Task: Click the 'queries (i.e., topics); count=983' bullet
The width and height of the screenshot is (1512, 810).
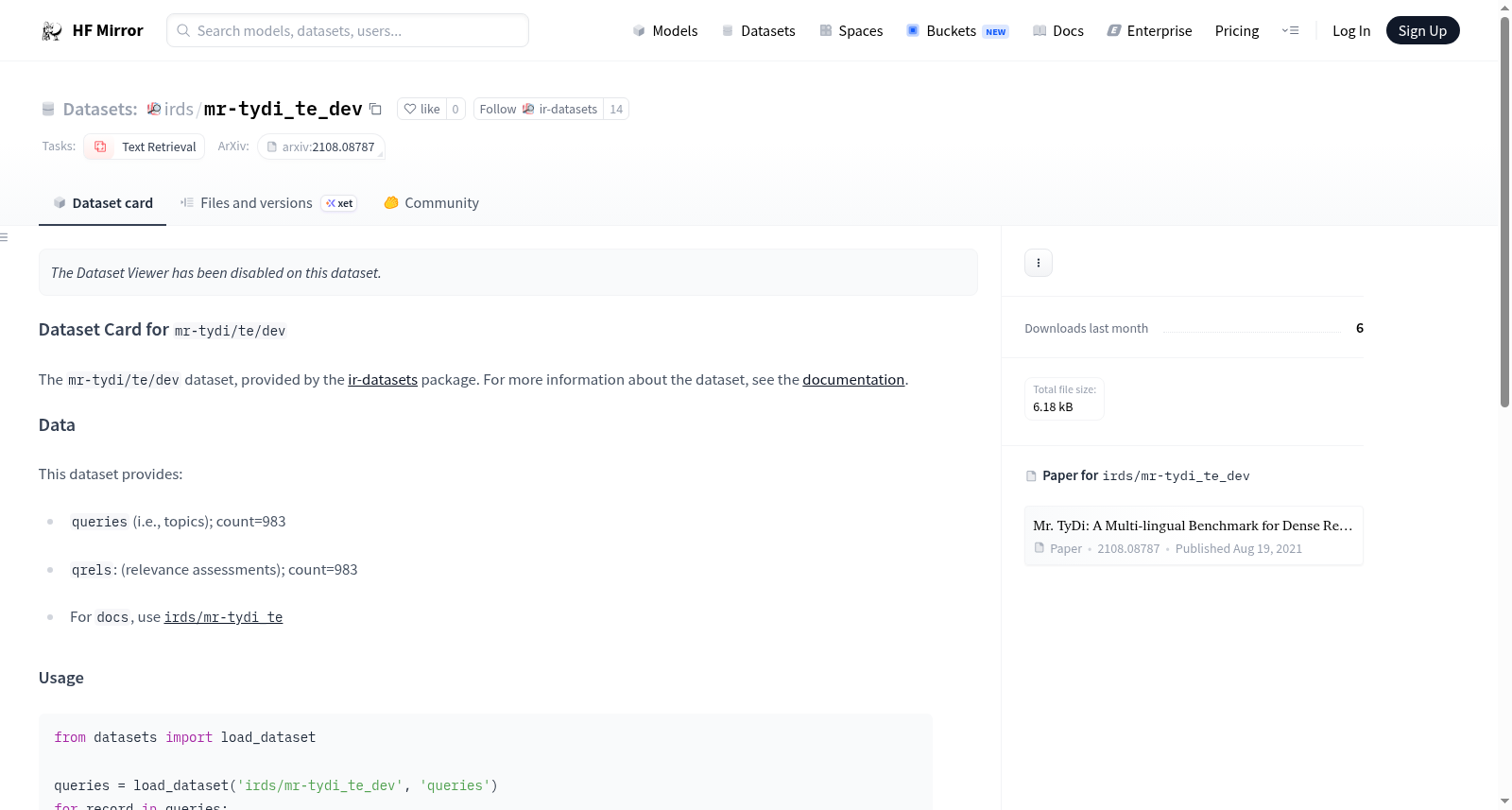Action: tap(178, 522)
